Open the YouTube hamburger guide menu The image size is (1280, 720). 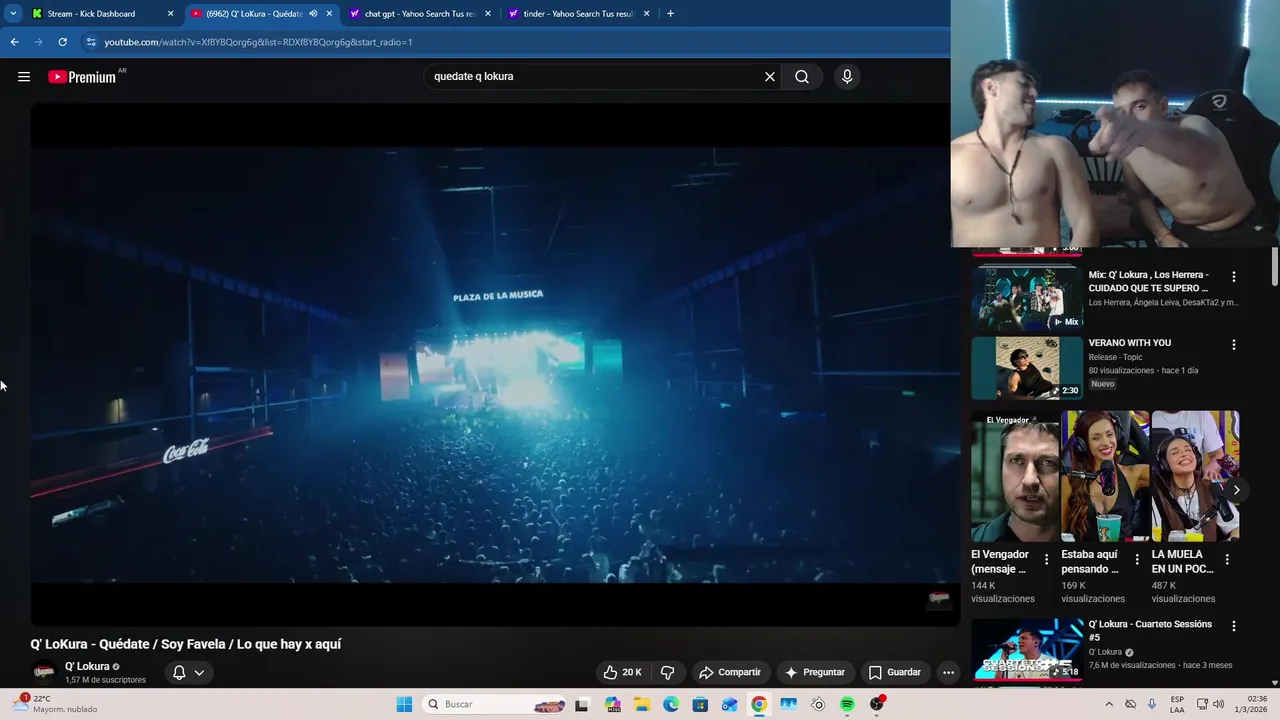pos(24,76)
